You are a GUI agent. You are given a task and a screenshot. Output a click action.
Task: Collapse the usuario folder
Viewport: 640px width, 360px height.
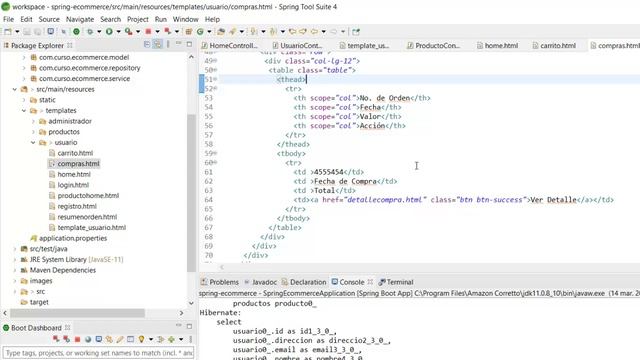pos(33,142)
